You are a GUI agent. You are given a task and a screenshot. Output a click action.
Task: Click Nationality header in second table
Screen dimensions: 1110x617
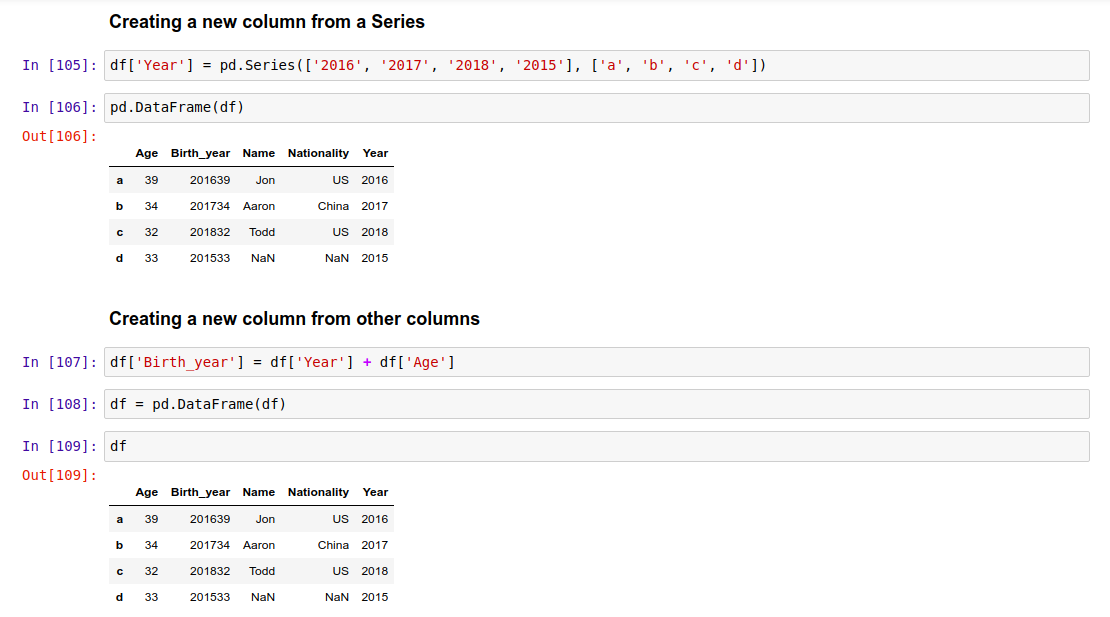click(317, 492)
